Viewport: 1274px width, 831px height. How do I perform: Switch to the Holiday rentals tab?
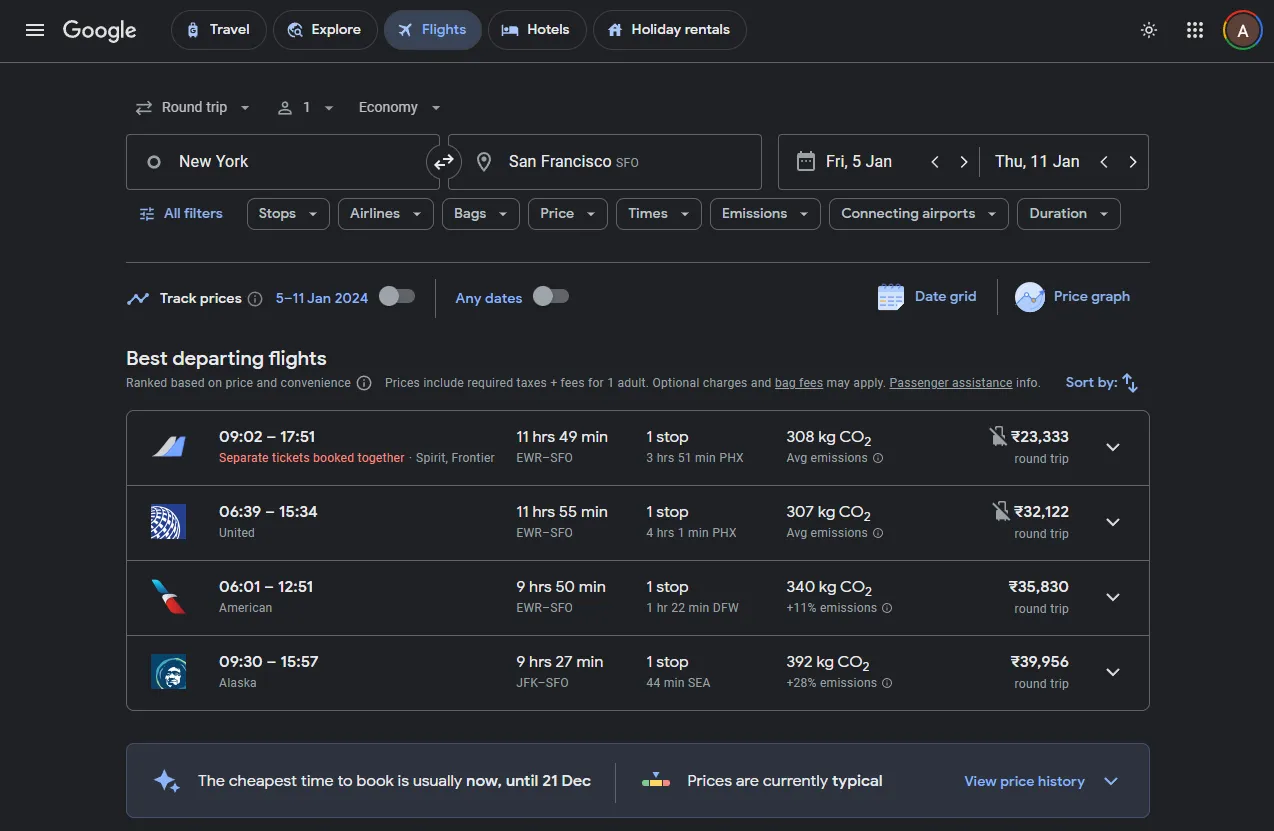pyautogui.click(x=669, y=30)
